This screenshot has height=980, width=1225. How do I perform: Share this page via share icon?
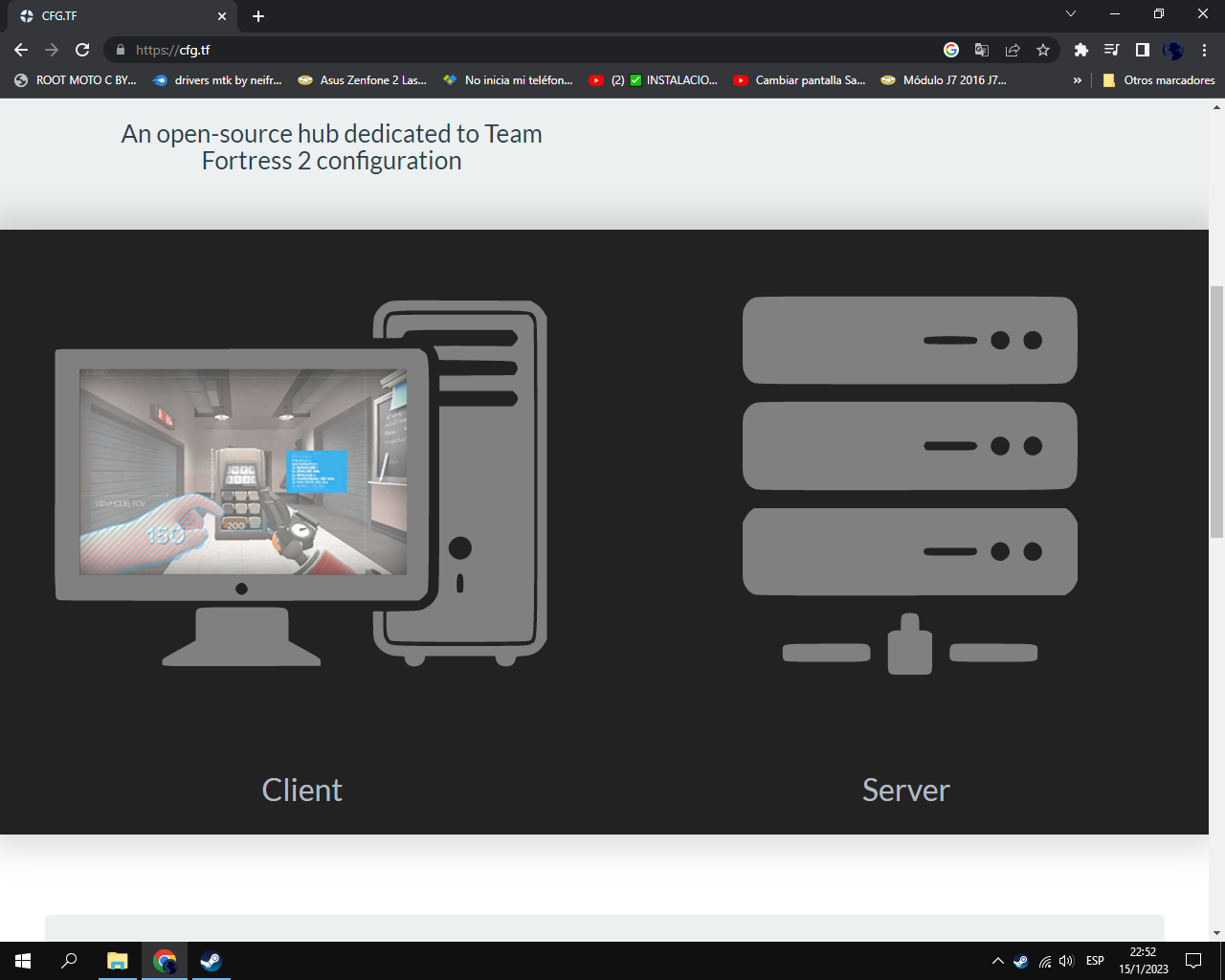point(1013,50)
